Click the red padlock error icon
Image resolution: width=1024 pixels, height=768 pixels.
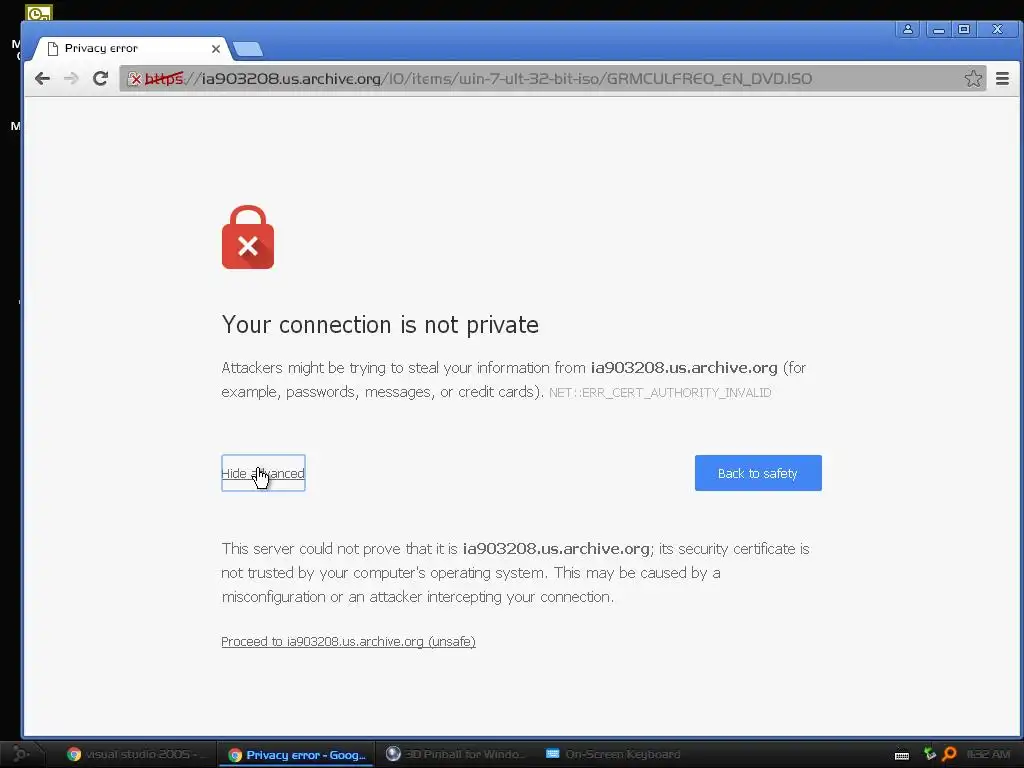(248, 237)
